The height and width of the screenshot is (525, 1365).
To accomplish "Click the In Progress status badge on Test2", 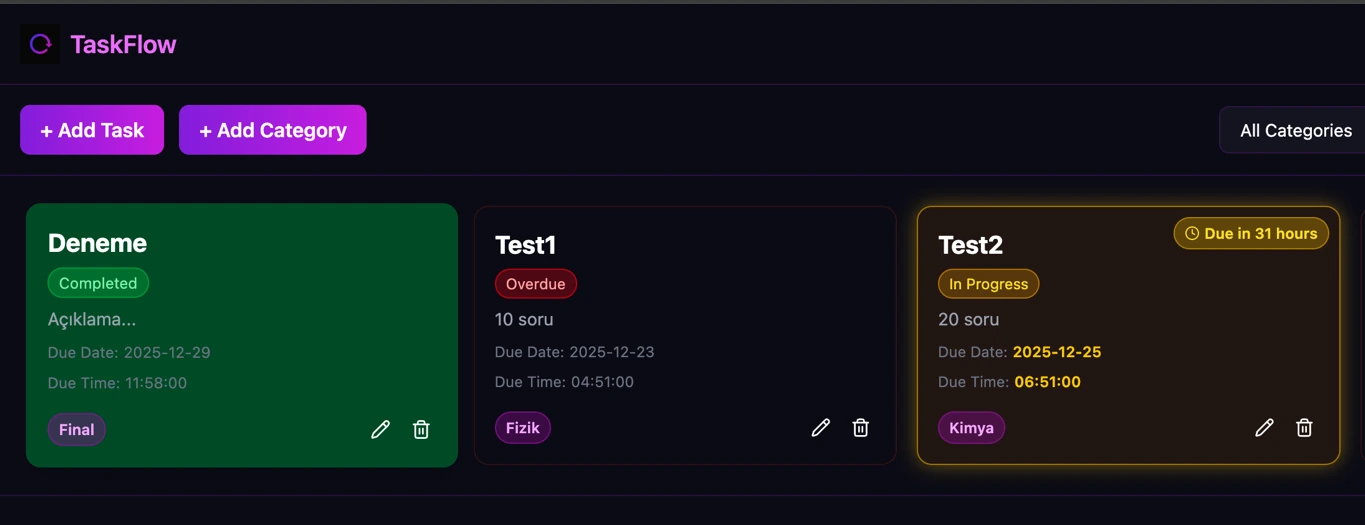I will 989,284.
